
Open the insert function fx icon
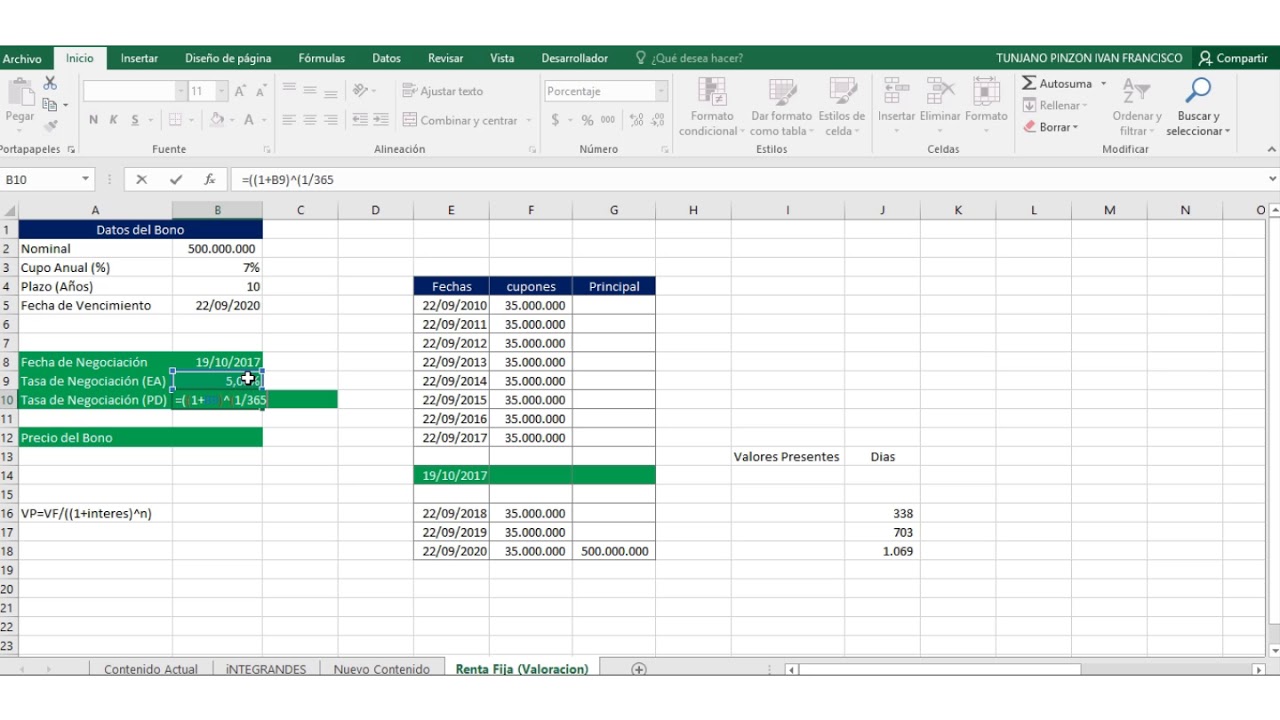click(210, 180)
